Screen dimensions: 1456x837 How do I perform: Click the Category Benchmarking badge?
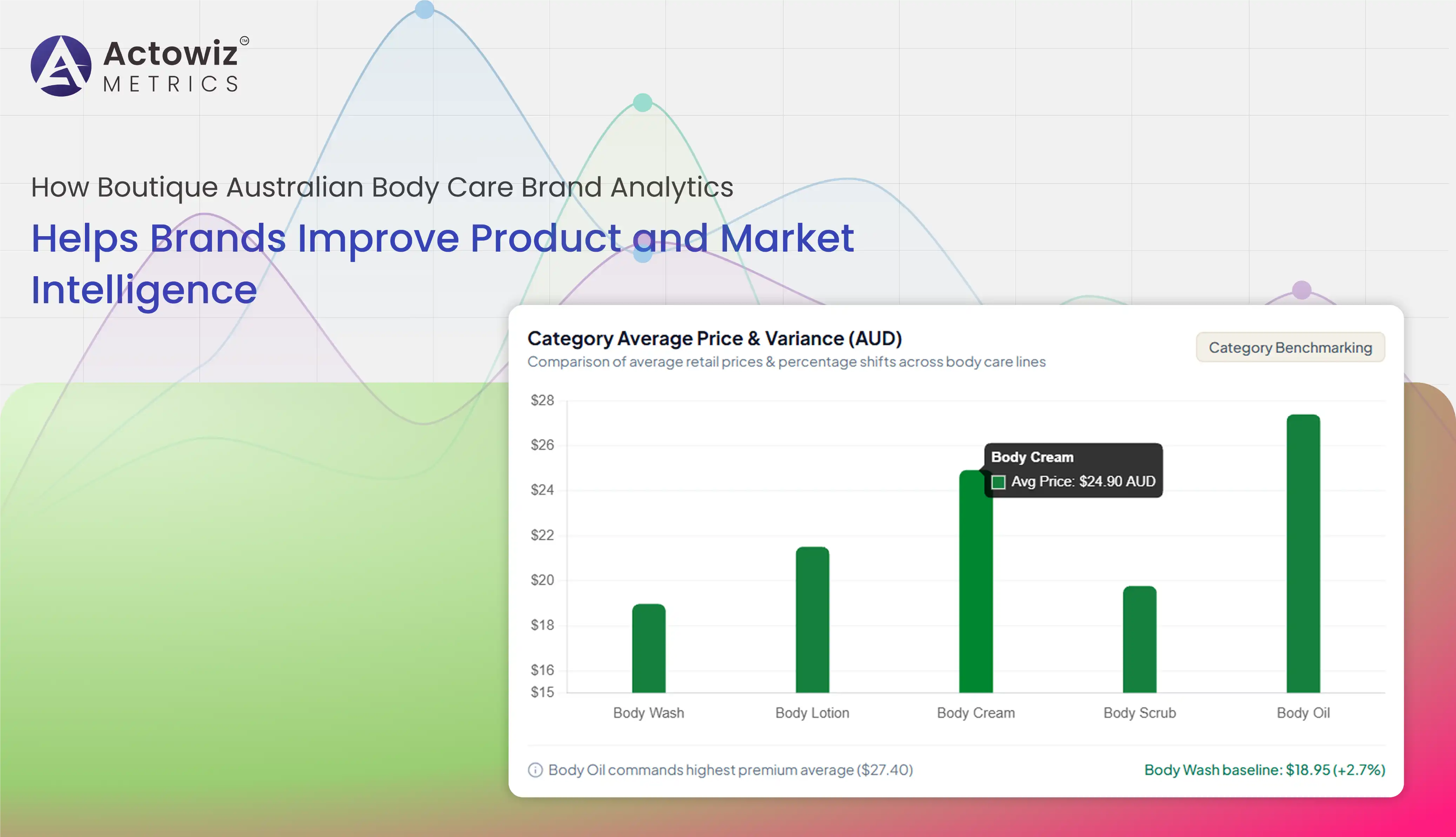1290,347
